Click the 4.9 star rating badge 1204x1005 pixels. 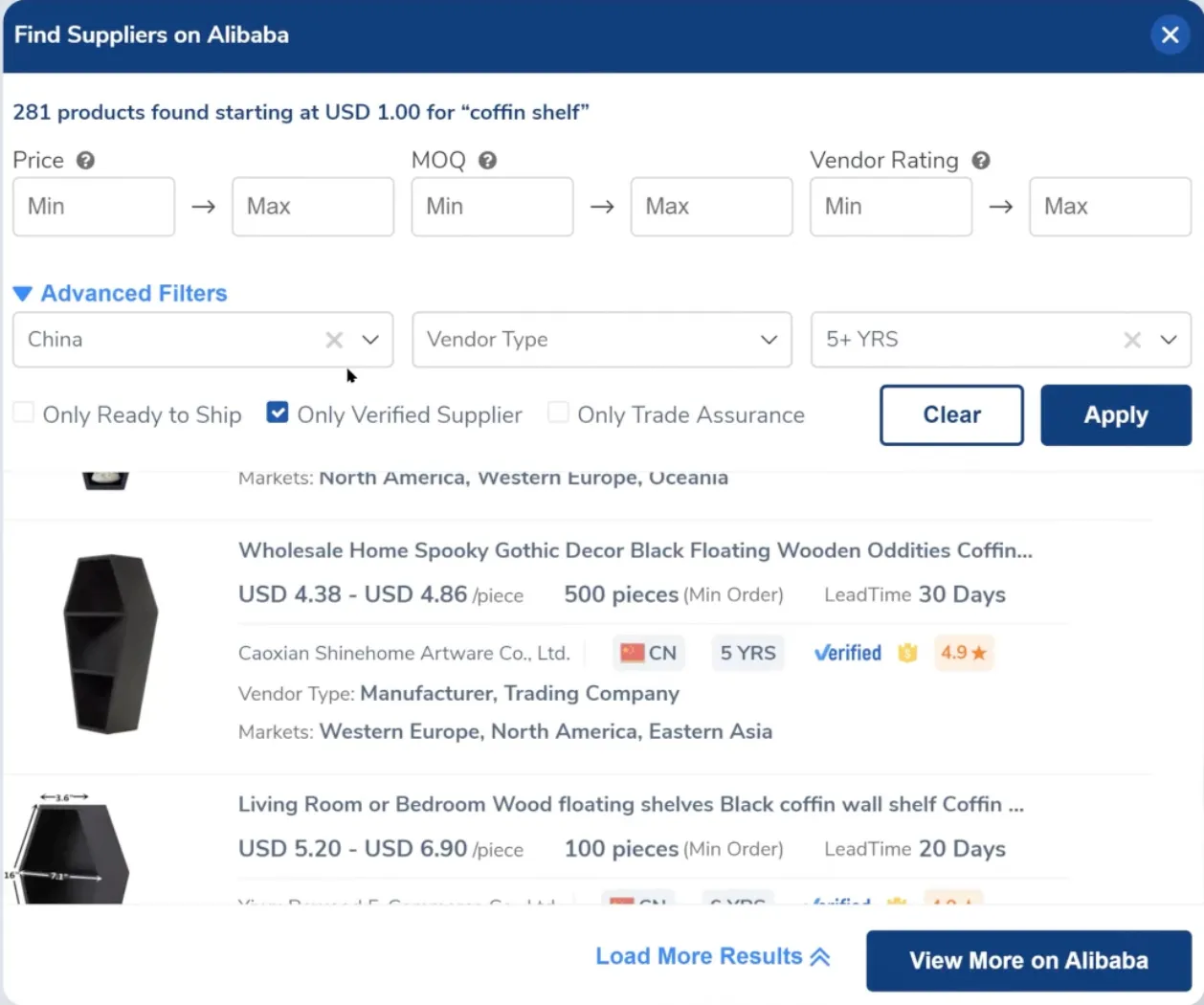pos(963,653)
